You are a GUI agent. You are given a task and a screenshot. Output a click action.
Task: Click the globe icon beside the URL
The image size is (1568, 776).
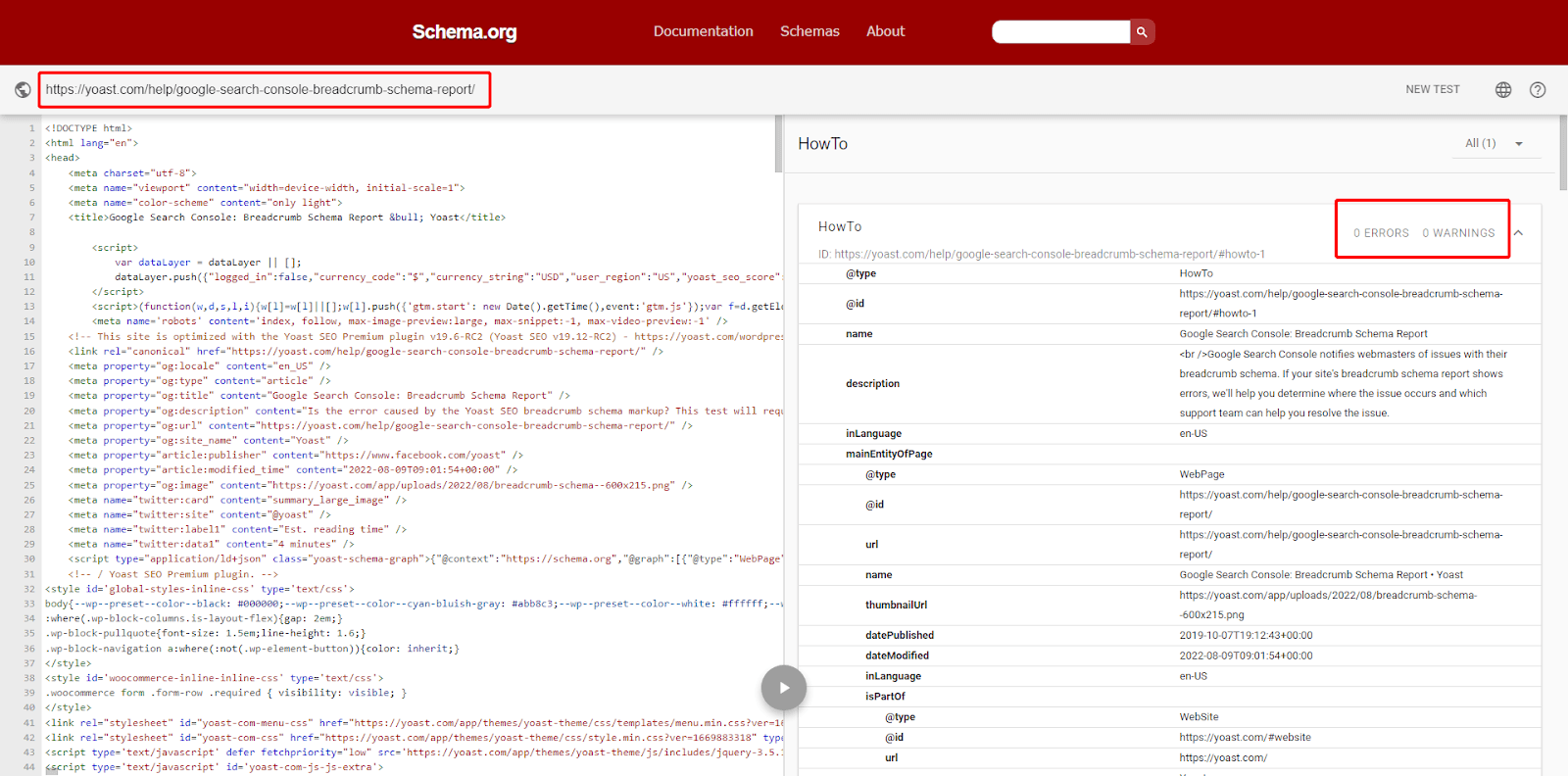coord(23,90)
